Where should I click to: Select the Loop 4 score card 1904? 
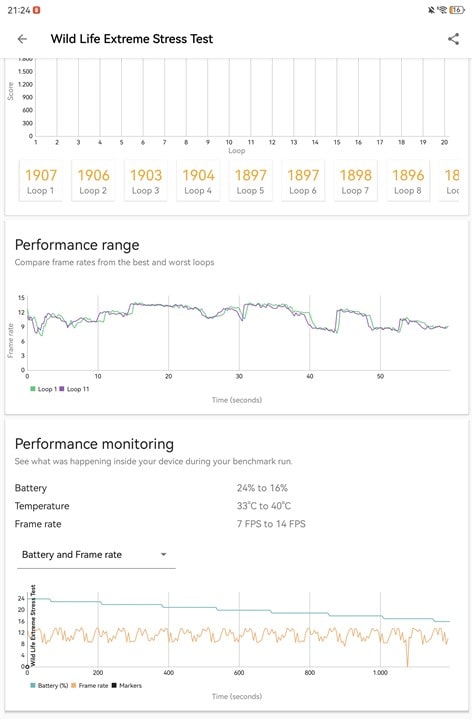coord(198,180)
